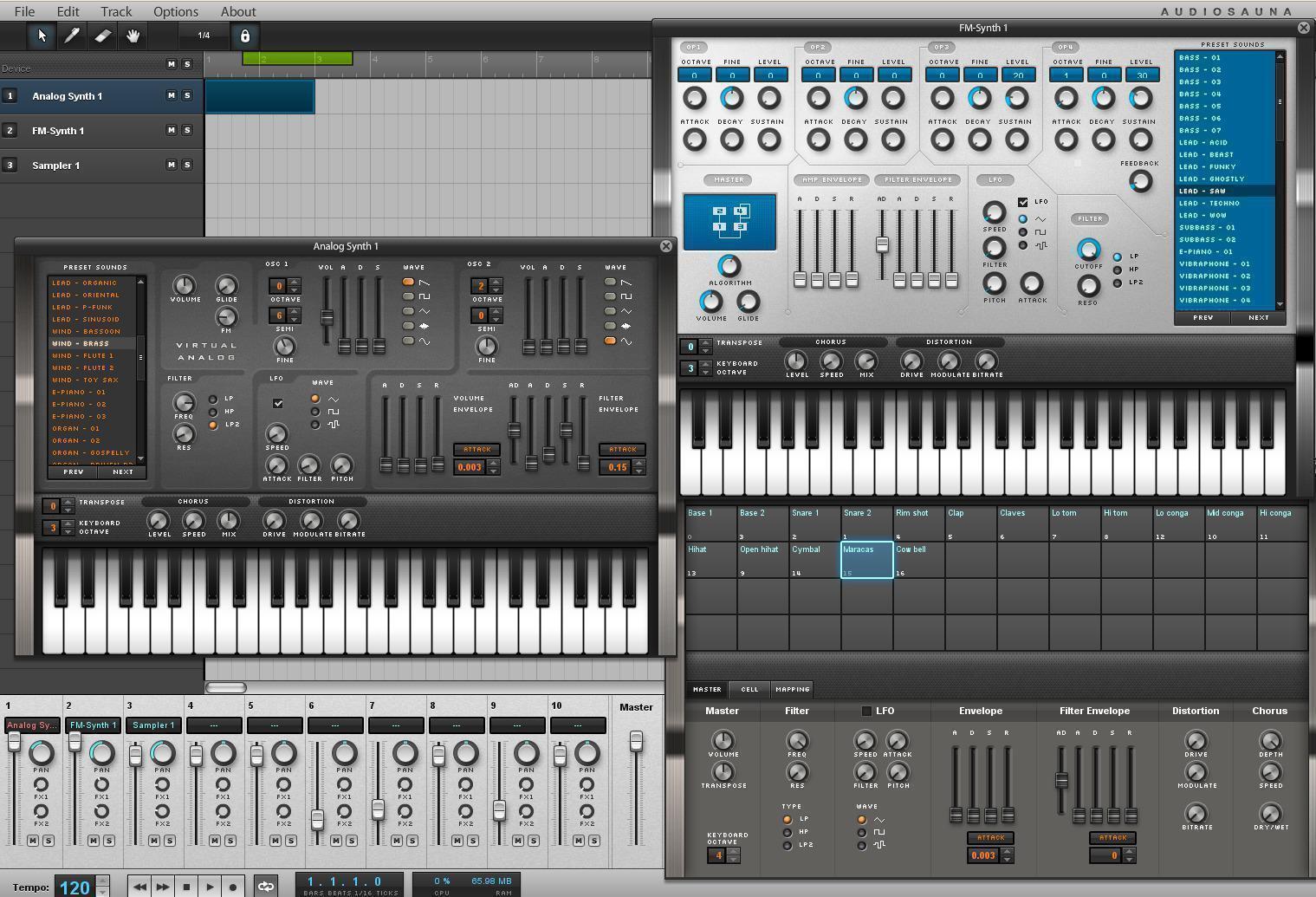Viewport: 1316px width, 897px height.
Task: Click the fast-forward transport button
Action: pos(163,887)
